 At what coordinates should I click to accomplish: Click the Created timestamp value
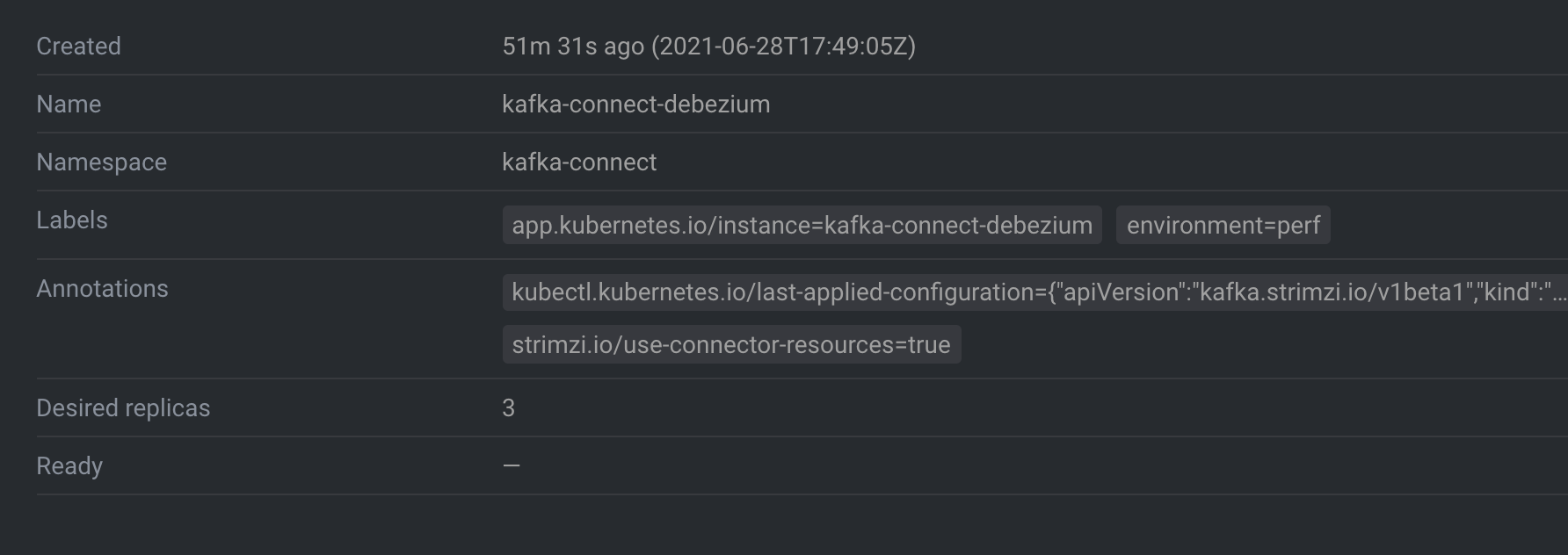pyautogui.click(x=708, y=47)
